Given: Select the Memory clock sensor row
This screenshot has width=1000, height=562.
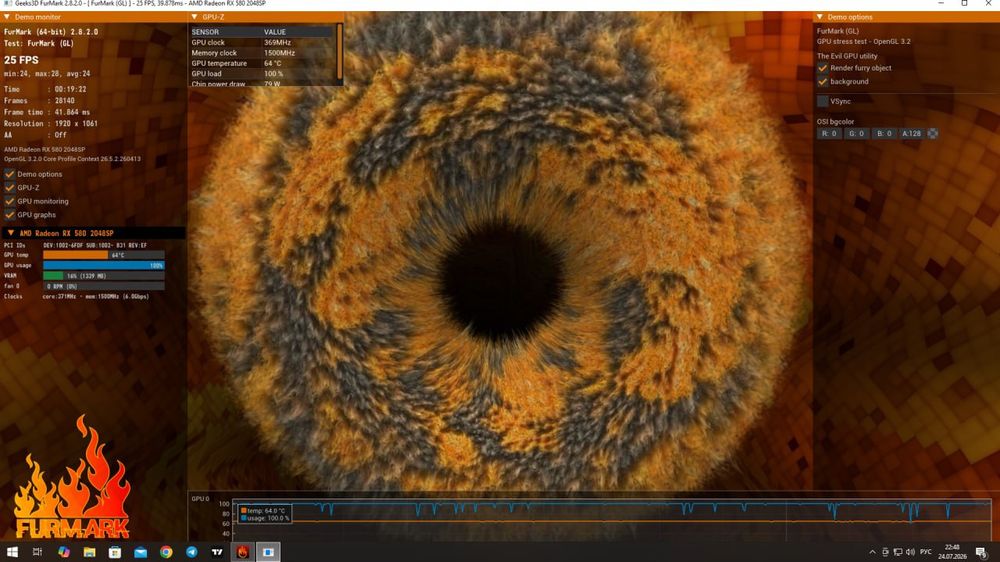Looking at the screenshot, I should tap(262, 53).
